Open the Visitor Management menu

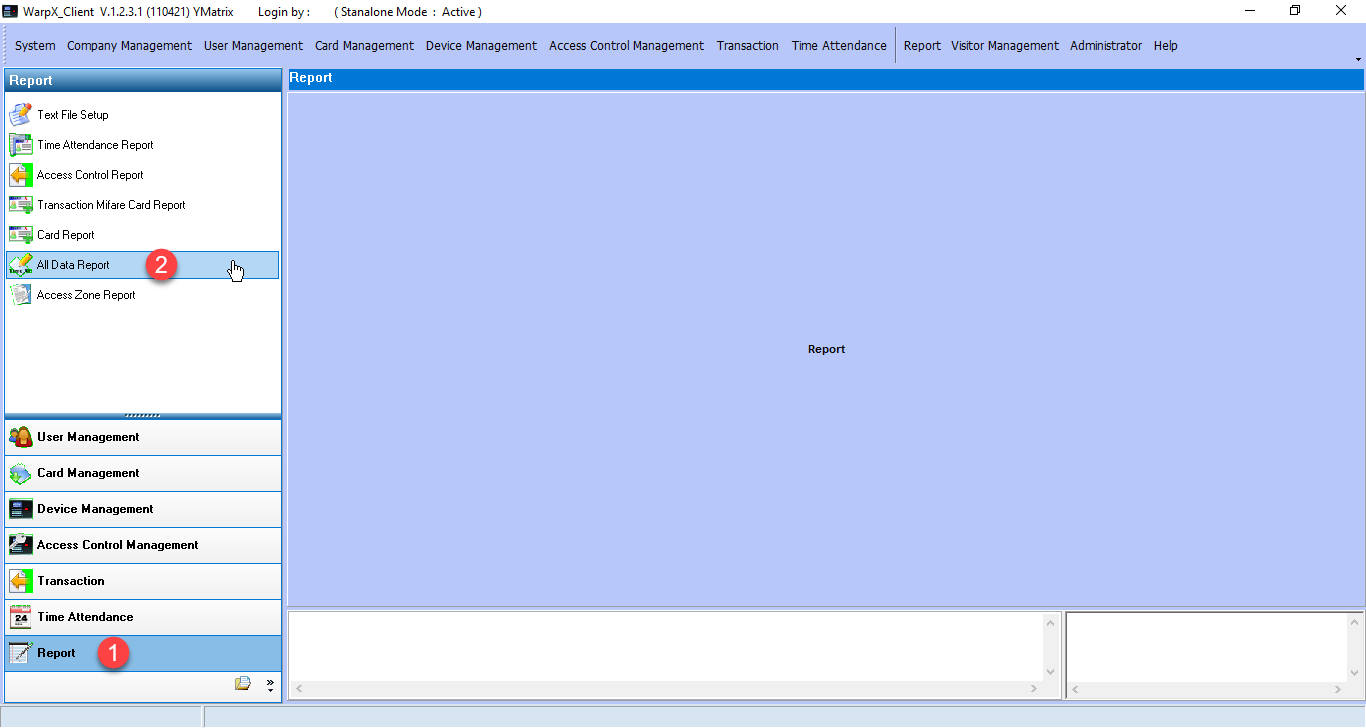tap(1005, 45)
